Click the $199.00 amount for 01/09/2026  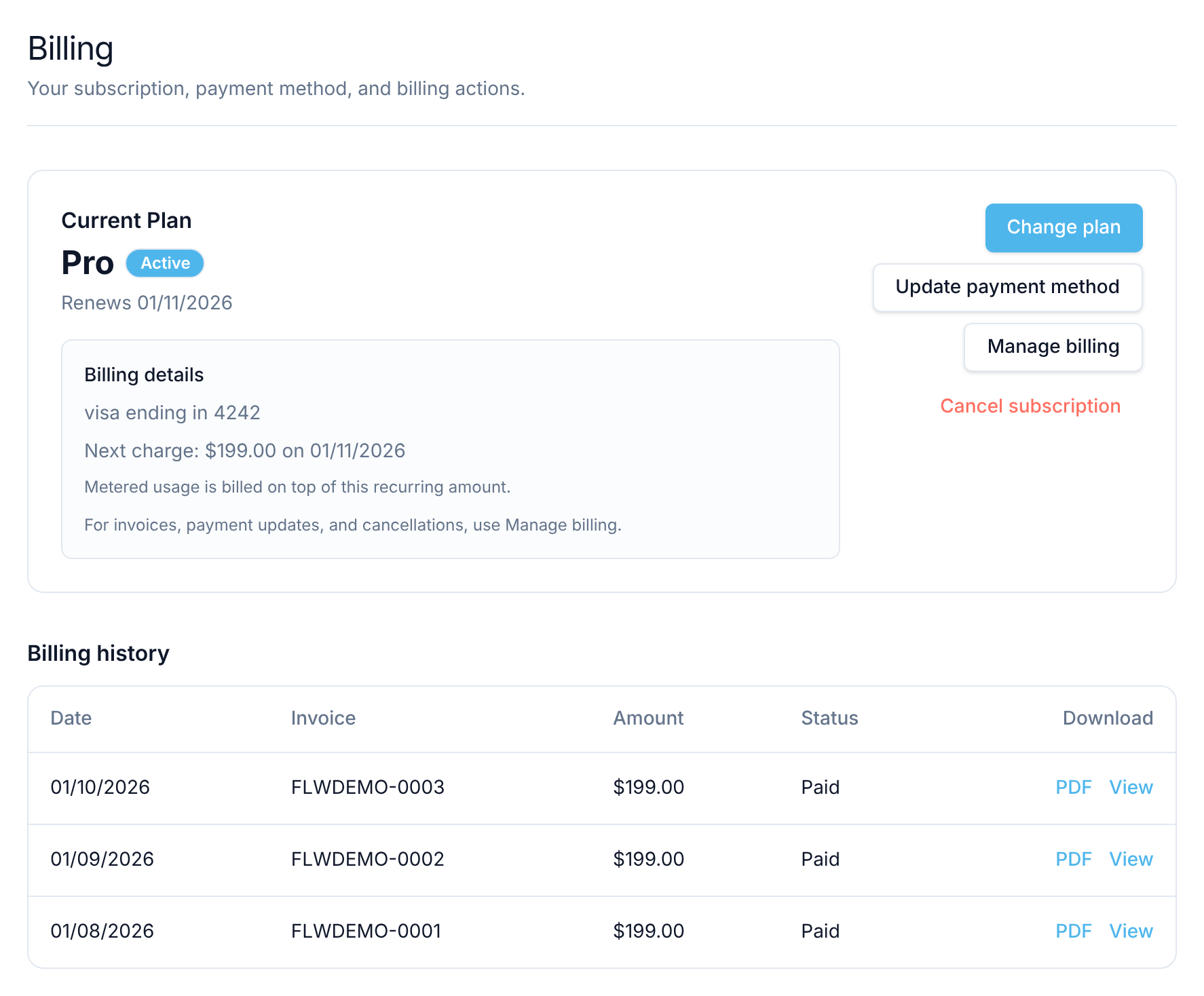(x=649, y=859)
